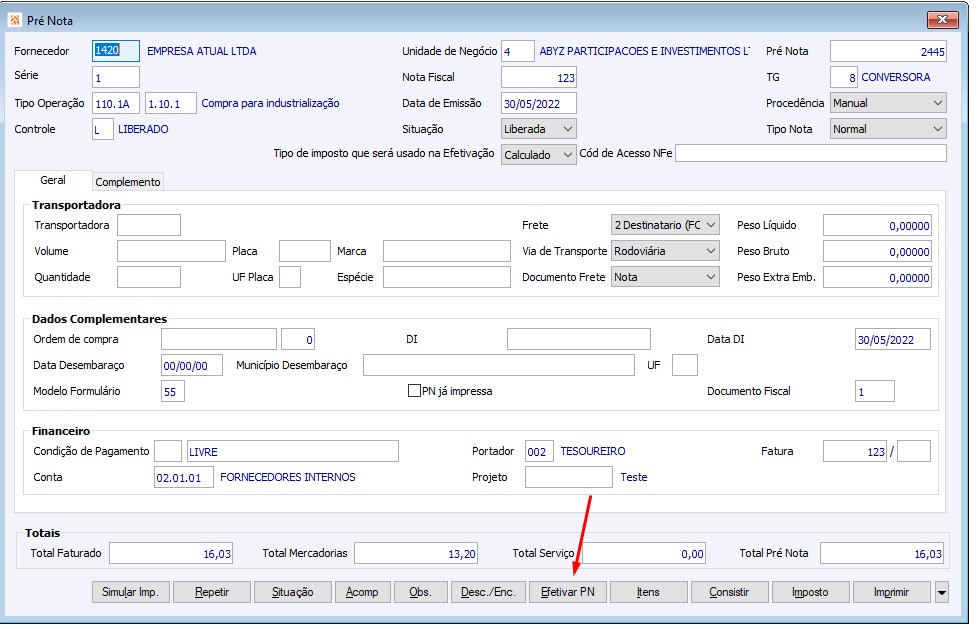The height and width of the screenshot is (629, 979).
Task: Open Itens of the pre-invoice
Action: (648, 592)
